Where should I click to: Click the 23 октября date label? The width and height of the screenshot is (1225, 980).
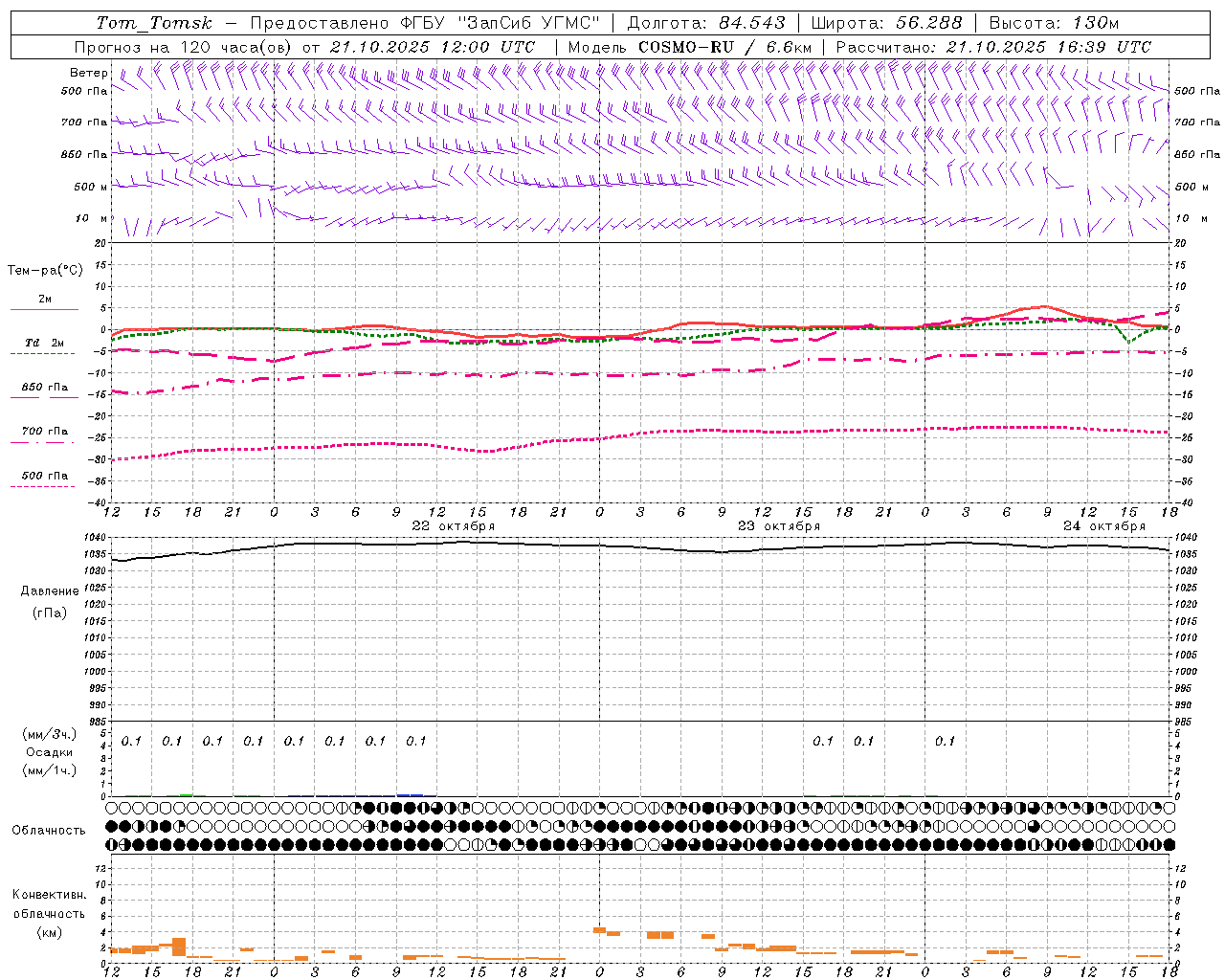779,526
